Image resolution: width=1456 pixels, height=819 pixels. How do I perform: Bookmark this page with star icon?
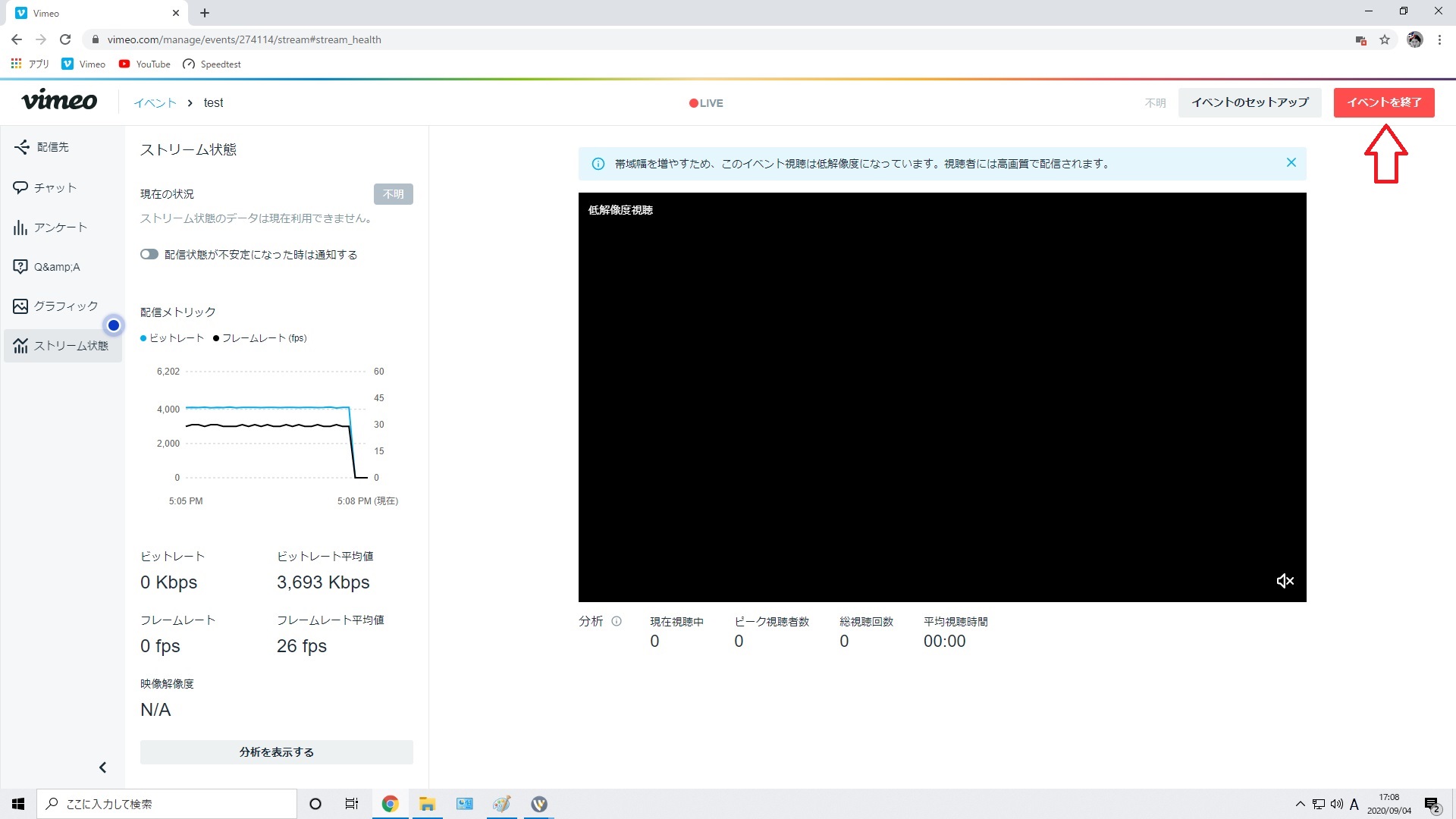coord(1385,39)
